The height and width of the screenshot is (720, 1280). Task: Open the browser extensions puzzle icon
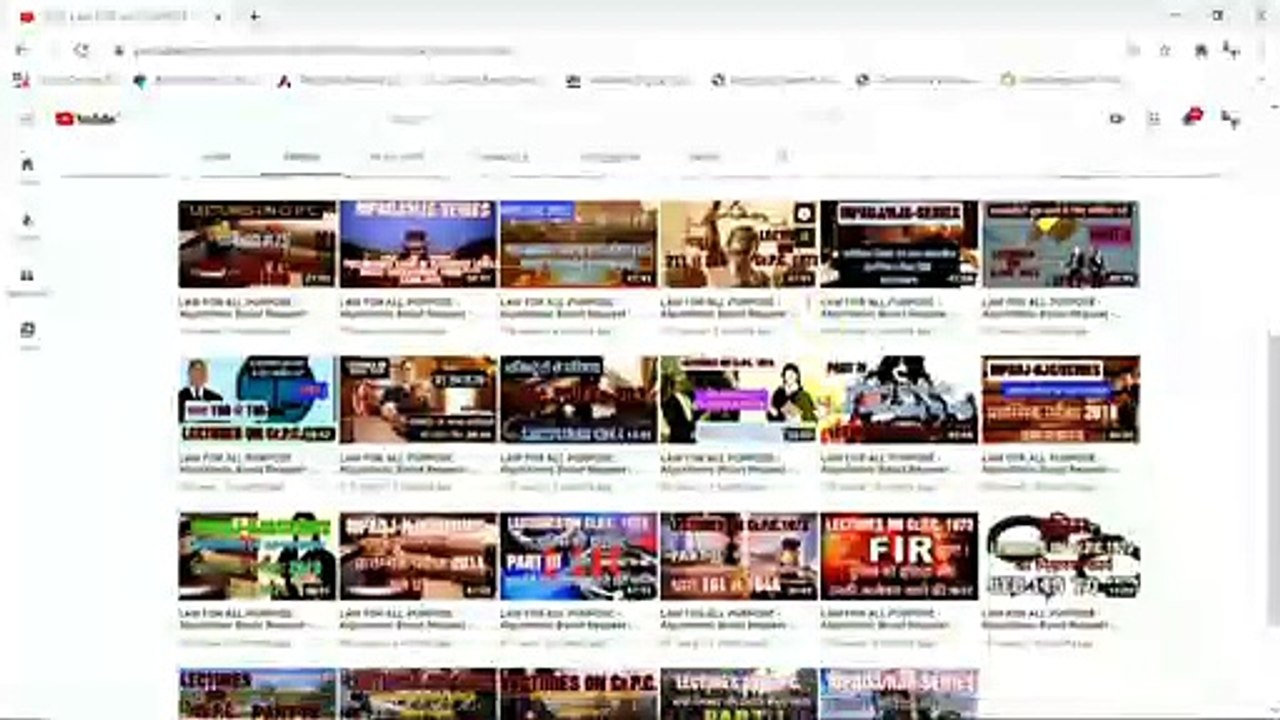point(1201,50)
